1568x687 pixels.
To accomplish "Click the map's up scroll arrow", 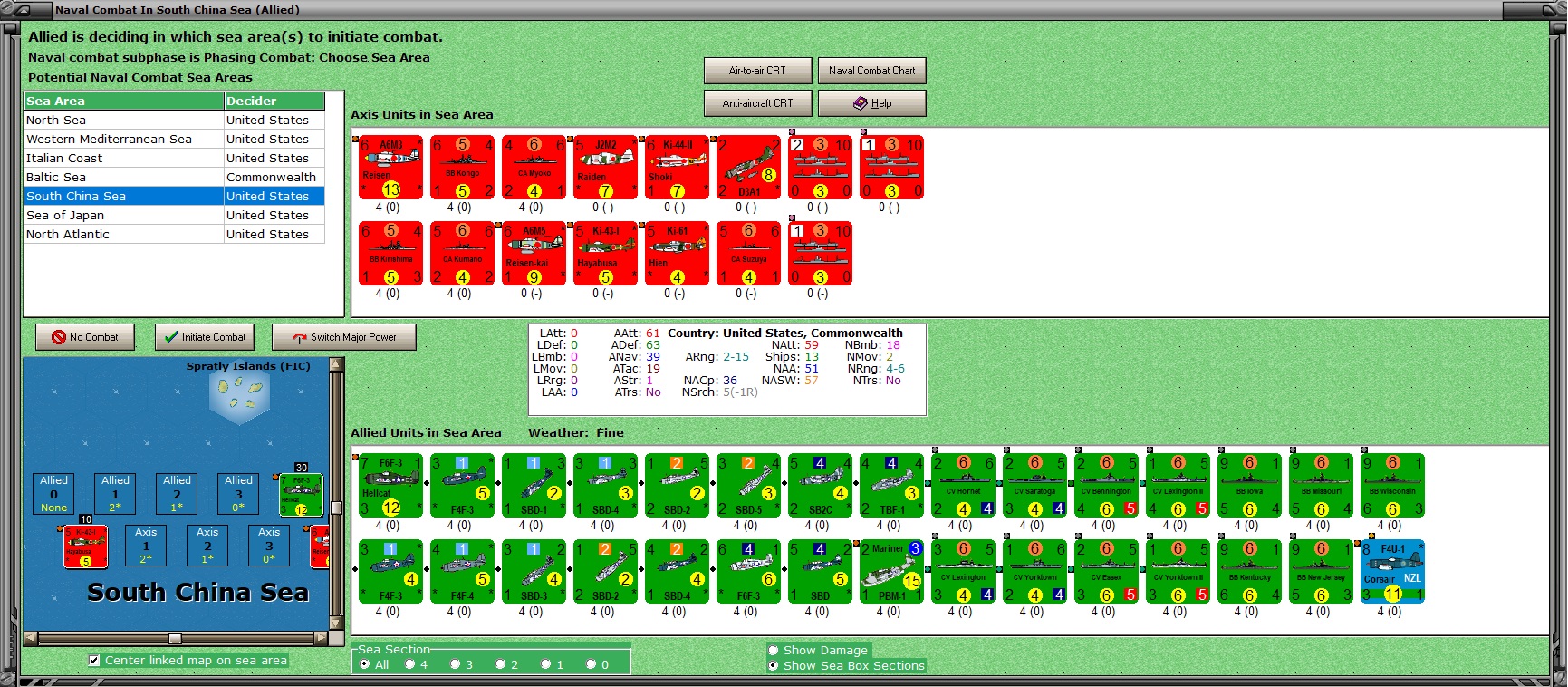I will point(337,364).
